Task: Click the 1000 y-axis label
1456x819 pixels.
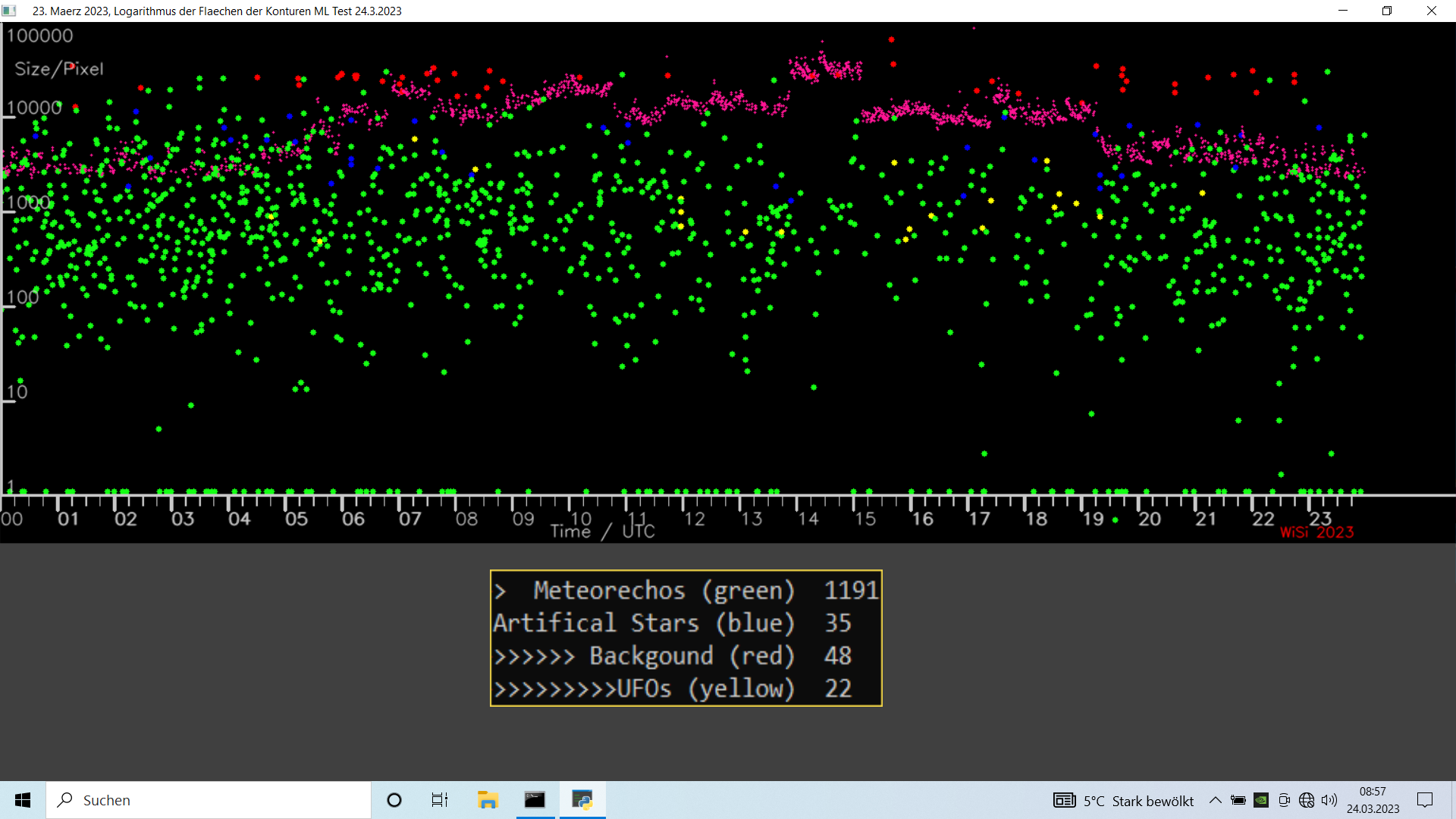Action: (29, 202)
